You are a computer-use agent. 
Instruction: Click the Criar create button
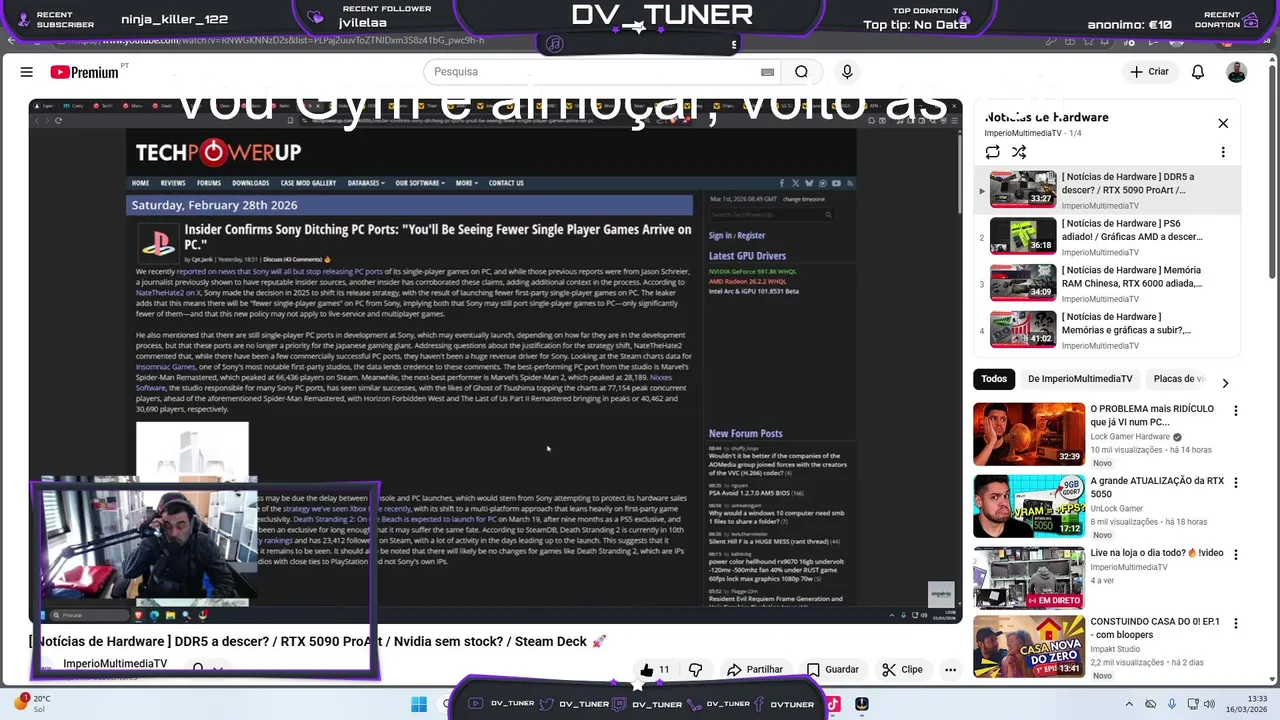[1149, 72]
